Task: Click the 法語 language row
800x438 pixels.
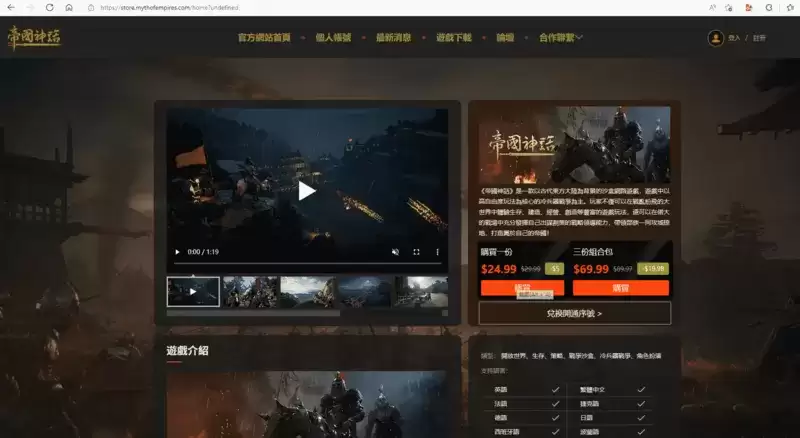Action: [526, 403]
